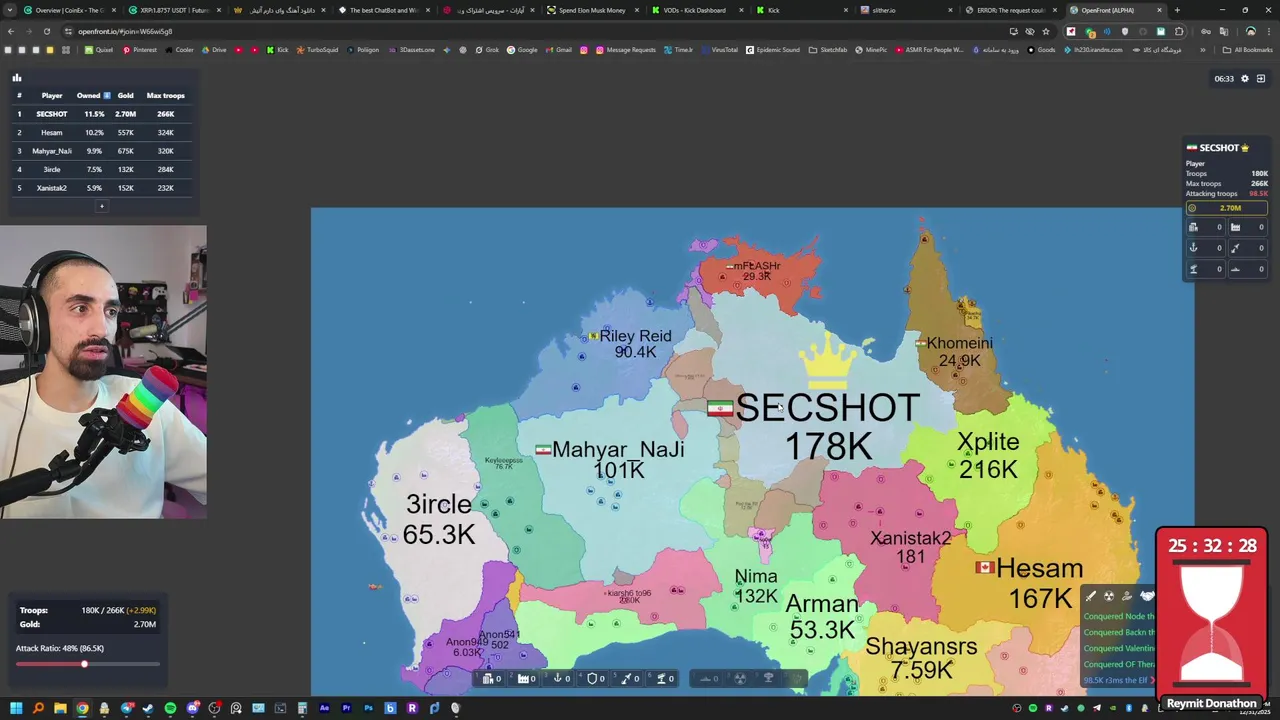Click Riley Reid 90.4K territory label
Screen dimensions: 1280x720
pos(635,343)
